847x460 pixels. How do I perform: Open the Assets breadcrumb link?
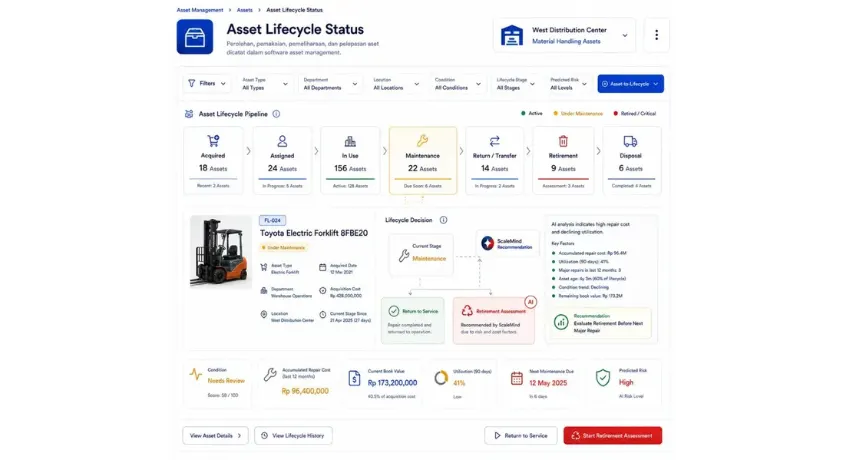pos(245,10)
